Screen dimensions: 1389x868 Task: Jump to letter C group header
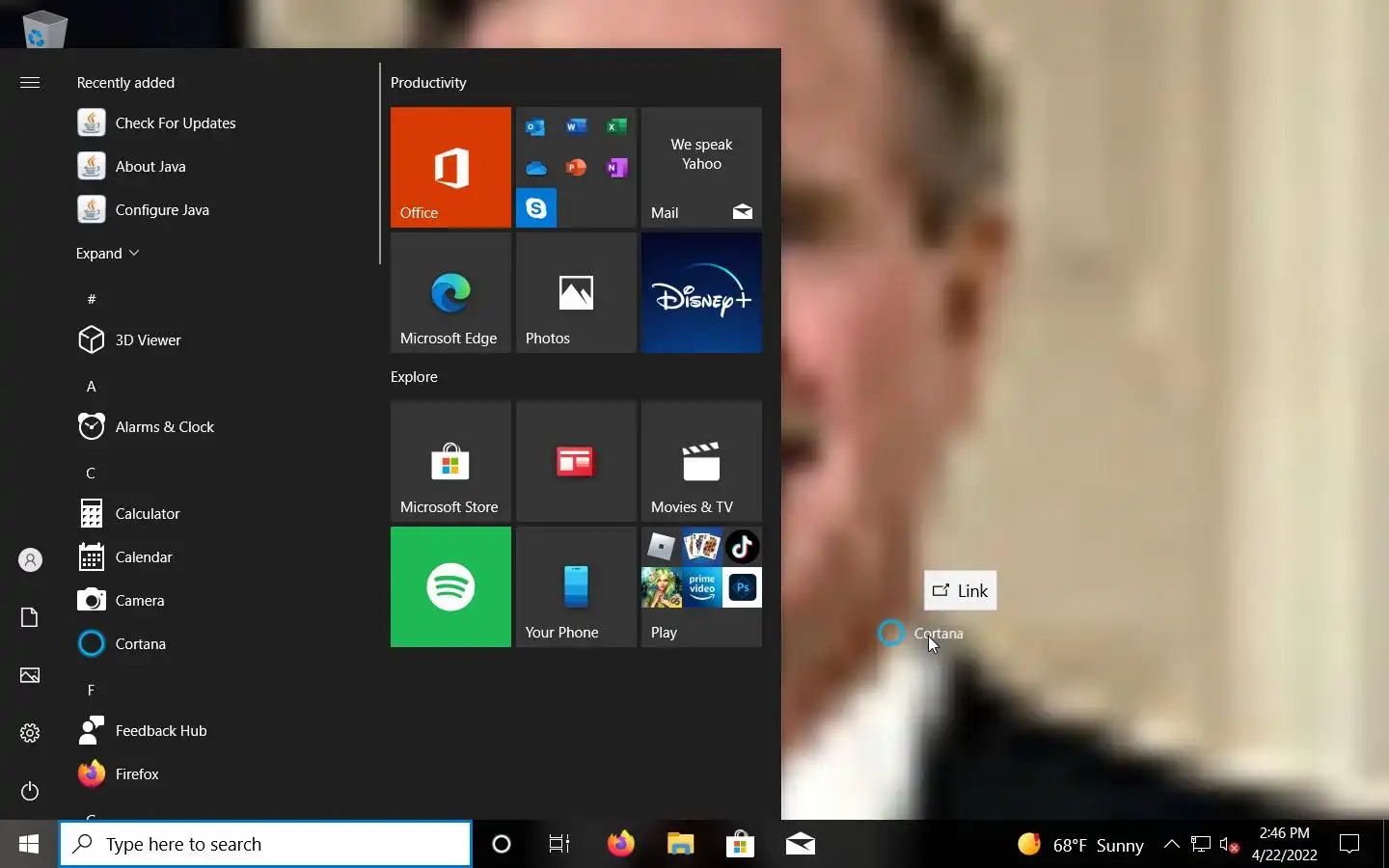click(91, 473)
